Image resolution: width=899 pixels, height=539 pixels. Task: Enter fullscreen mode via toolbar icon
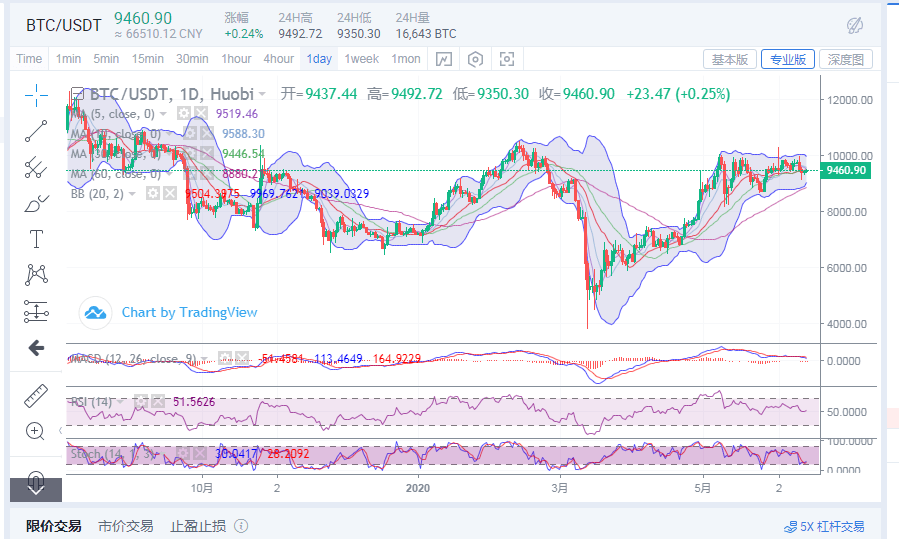point(507,59)
